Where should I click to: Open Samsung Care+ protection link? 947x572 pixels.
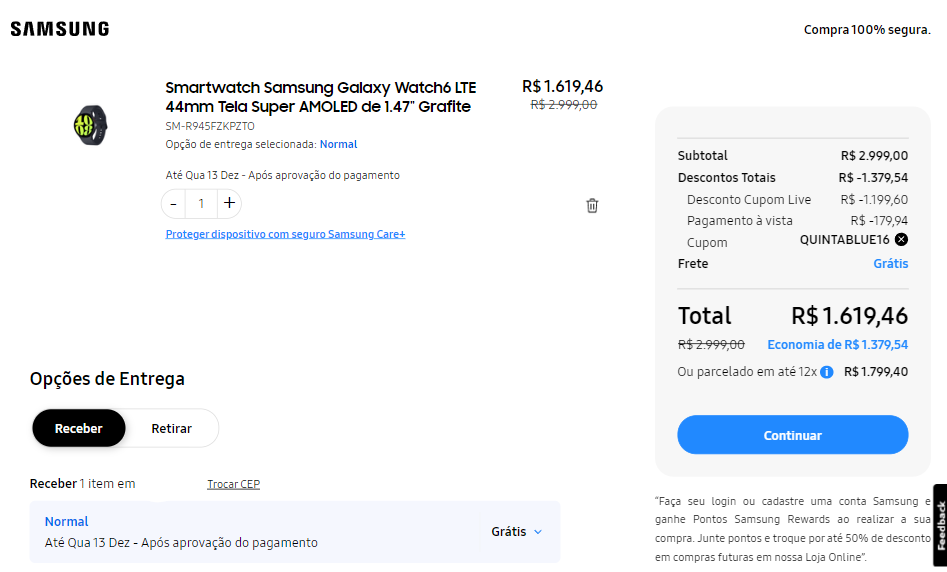(x=285, y=234)
